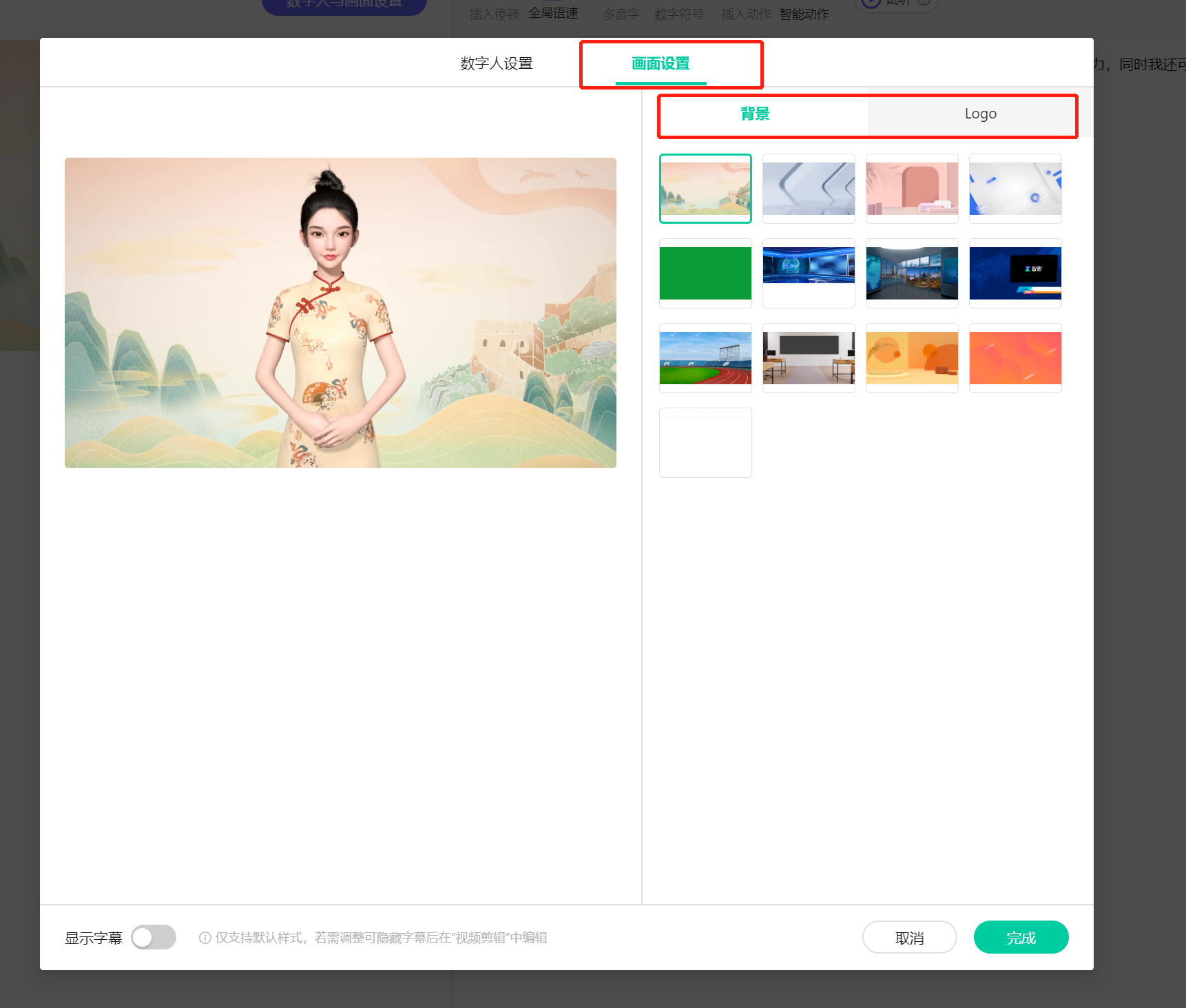Image resolution: width=1186 pixels, height=1008 pixels.
Task: Click 全局语速 in the background toolbar
Action: [x=553, y=13]
